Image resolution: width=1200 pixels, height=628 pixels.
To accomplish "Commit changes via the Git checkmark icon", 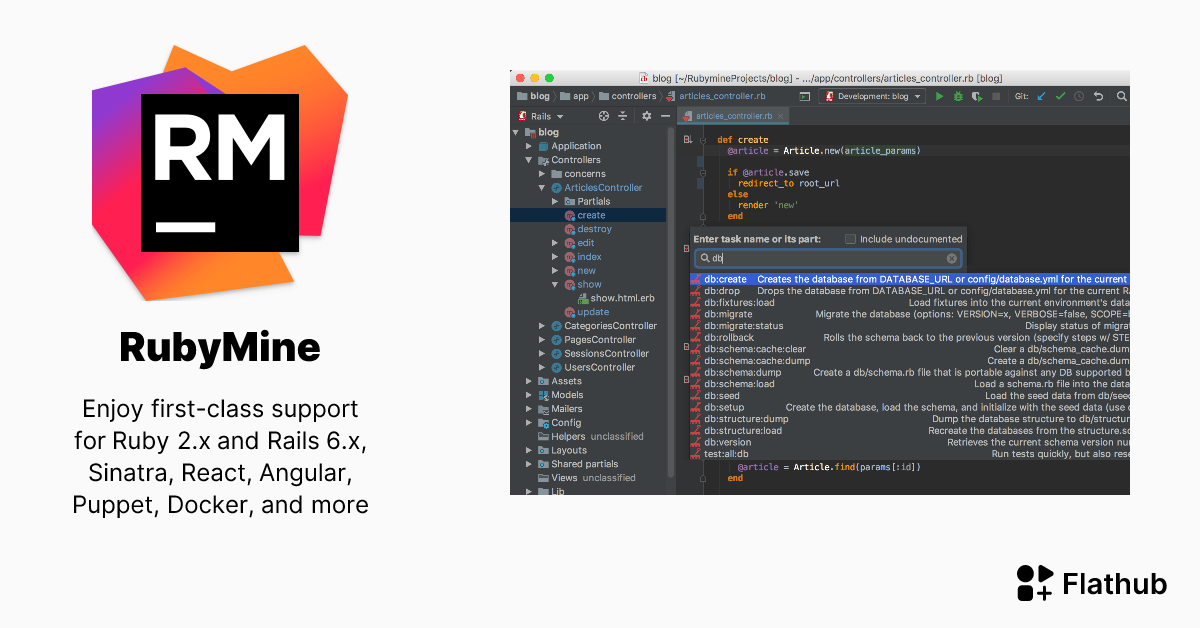I will [1060, 96].
